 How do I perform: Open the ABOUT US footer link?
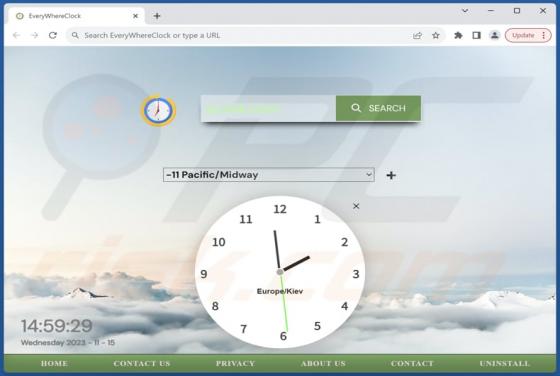point(323,364)
